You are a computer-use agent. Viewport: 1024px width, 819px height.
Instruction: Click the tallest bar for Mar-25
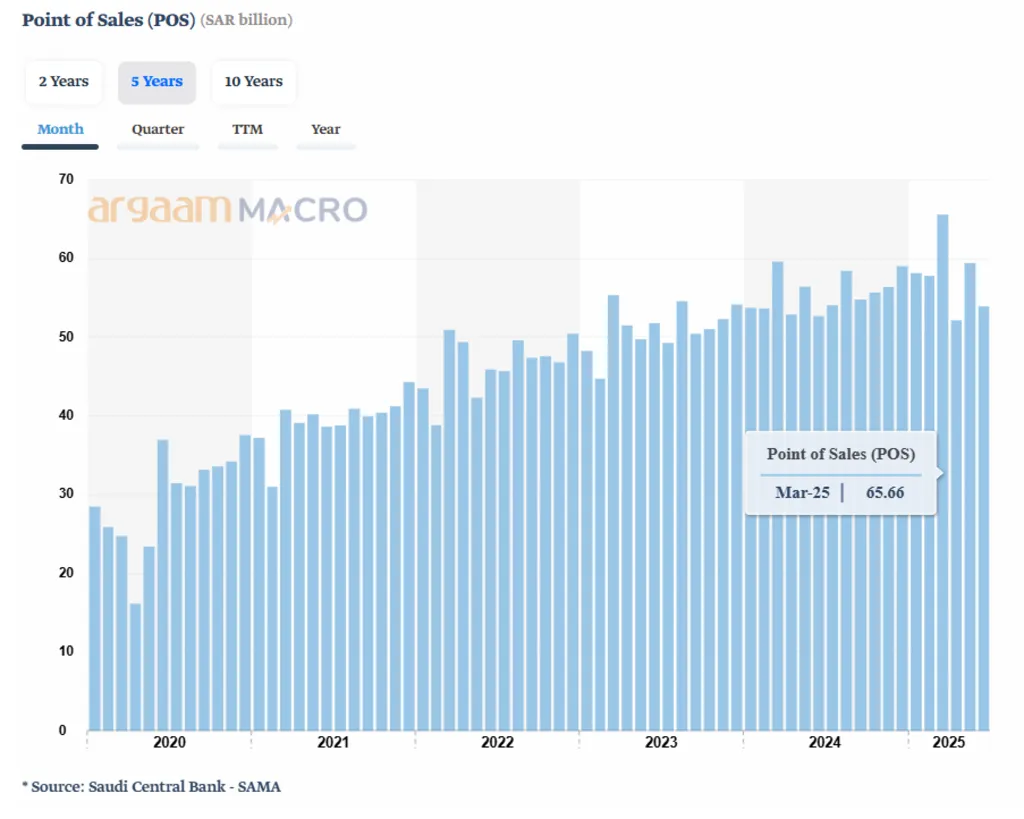point(942,400)
